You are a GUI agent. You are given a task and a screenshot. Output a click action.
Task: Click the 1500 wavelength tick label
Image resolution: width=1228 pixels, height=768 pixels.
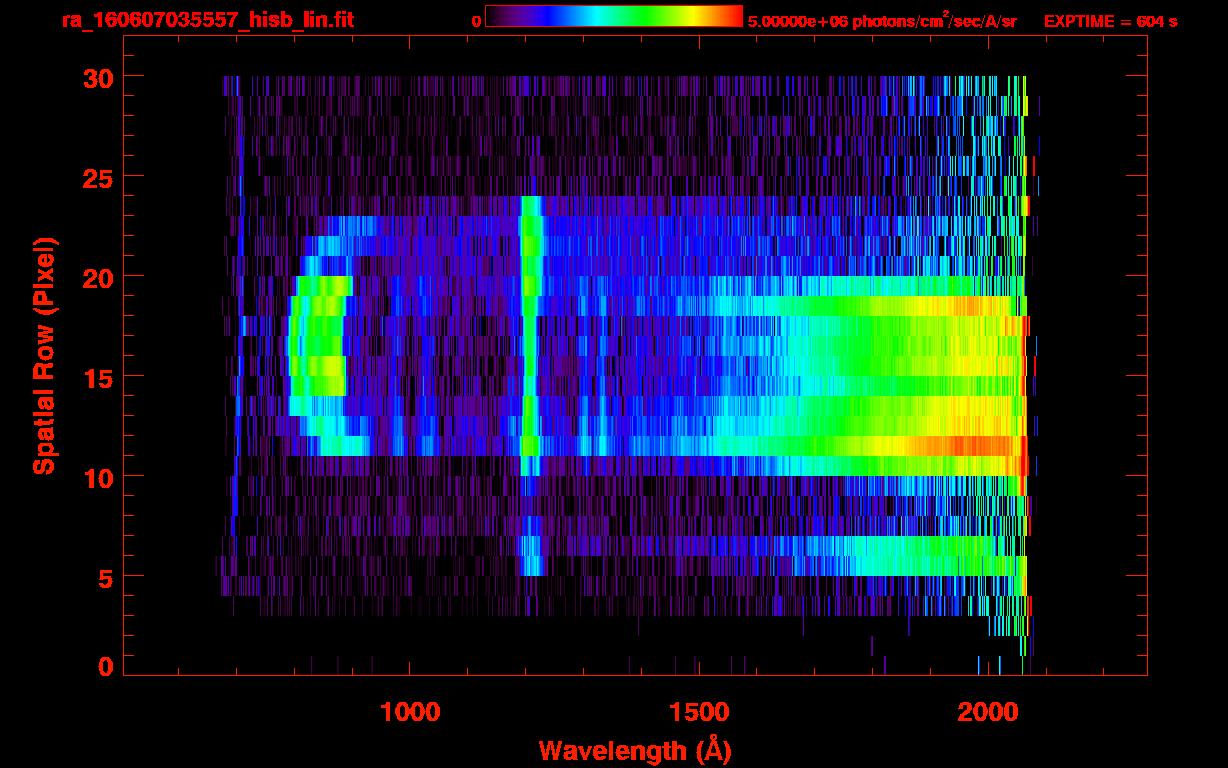click(698, 712)
